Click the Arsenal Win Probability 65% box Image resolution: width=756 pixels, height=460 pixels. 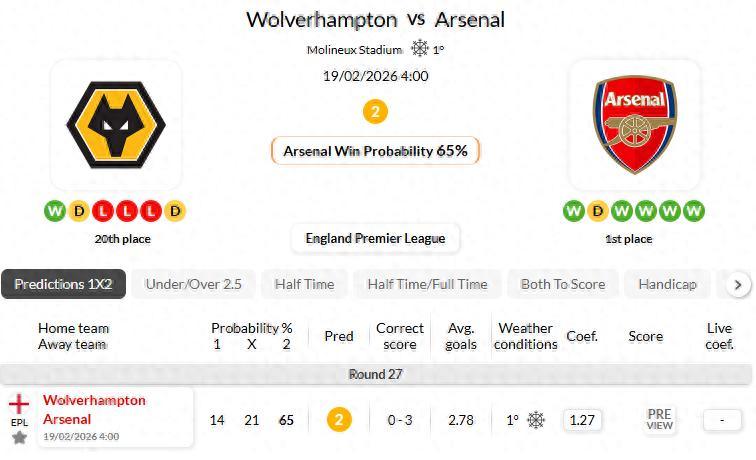[x=375, y=151]
